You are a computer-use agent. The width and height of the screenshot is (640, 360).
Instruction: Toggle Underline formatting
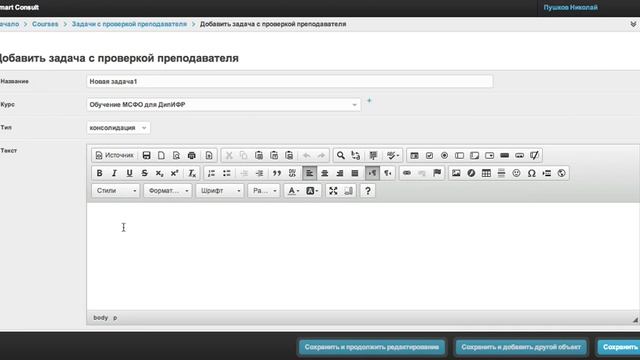[129, 173]
